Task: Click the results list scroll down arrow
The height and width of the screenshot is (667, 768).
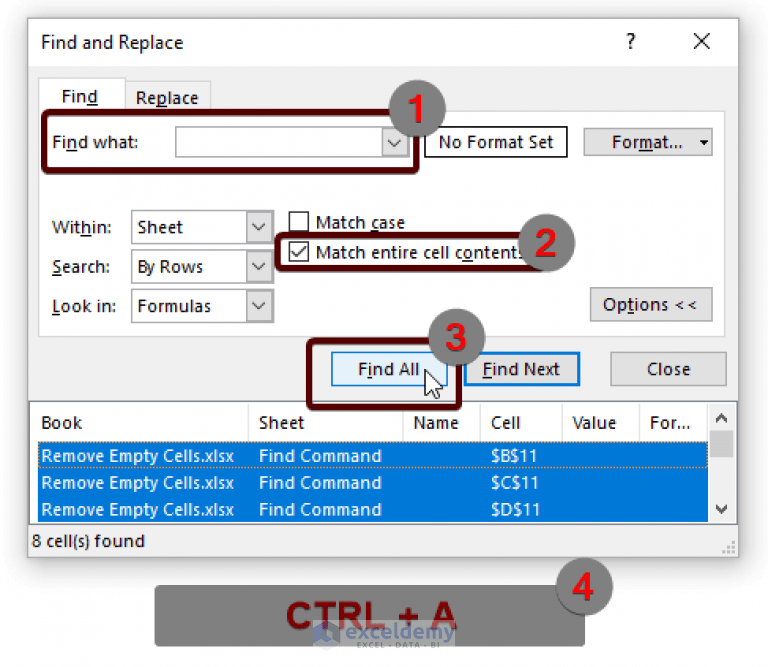Action: [721, 509]
